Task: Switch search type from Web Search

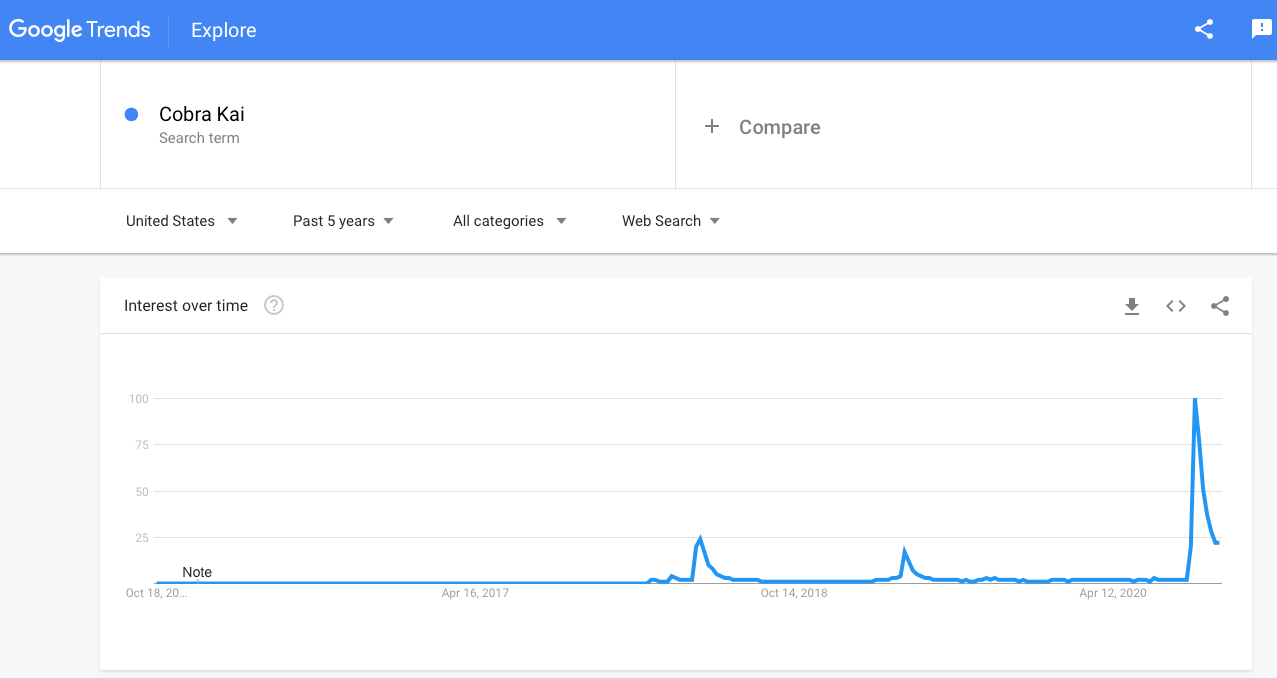Action: point(669,220)
